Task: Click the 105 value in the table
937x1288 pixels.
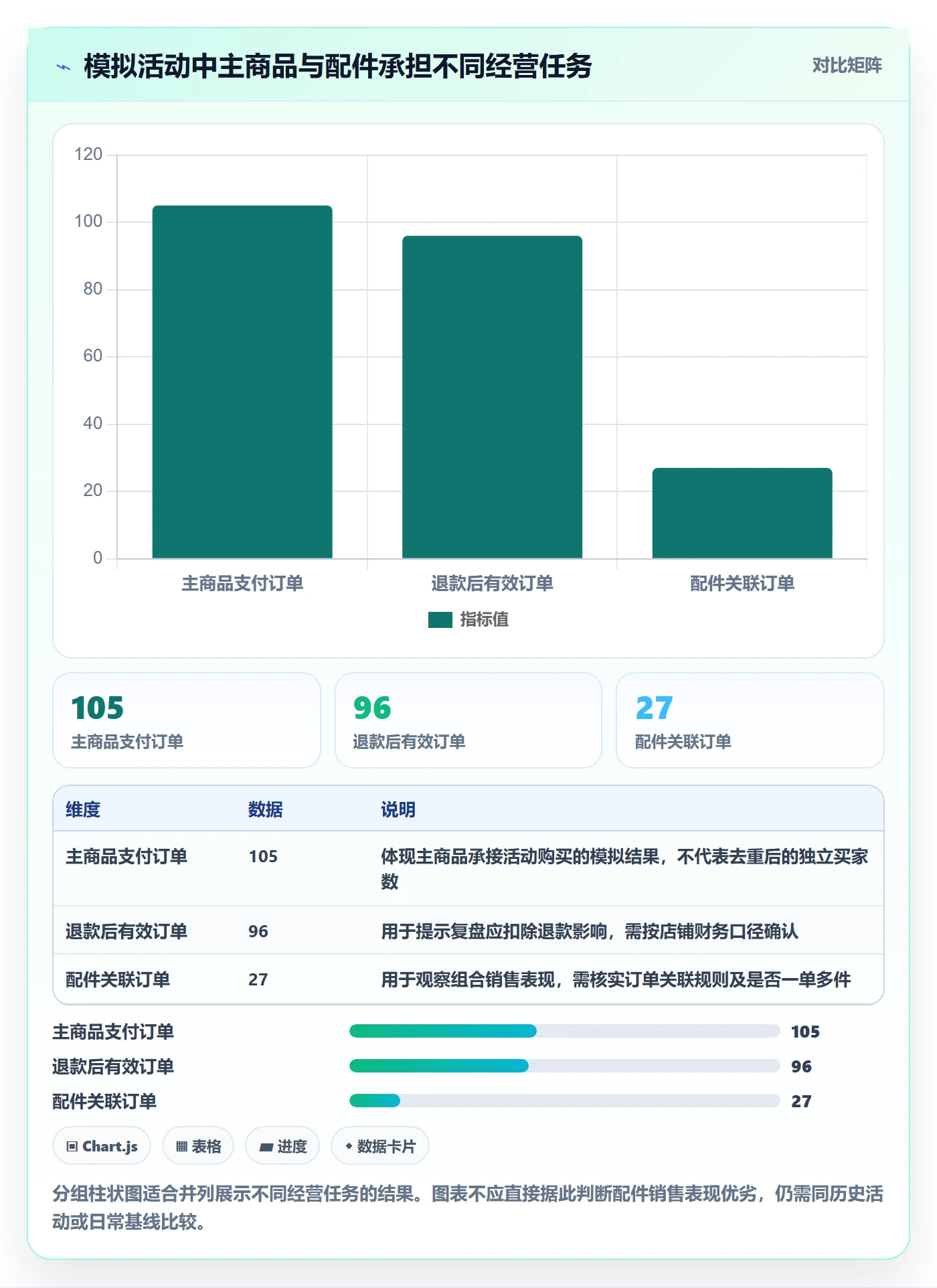Action: click(263, 857)
